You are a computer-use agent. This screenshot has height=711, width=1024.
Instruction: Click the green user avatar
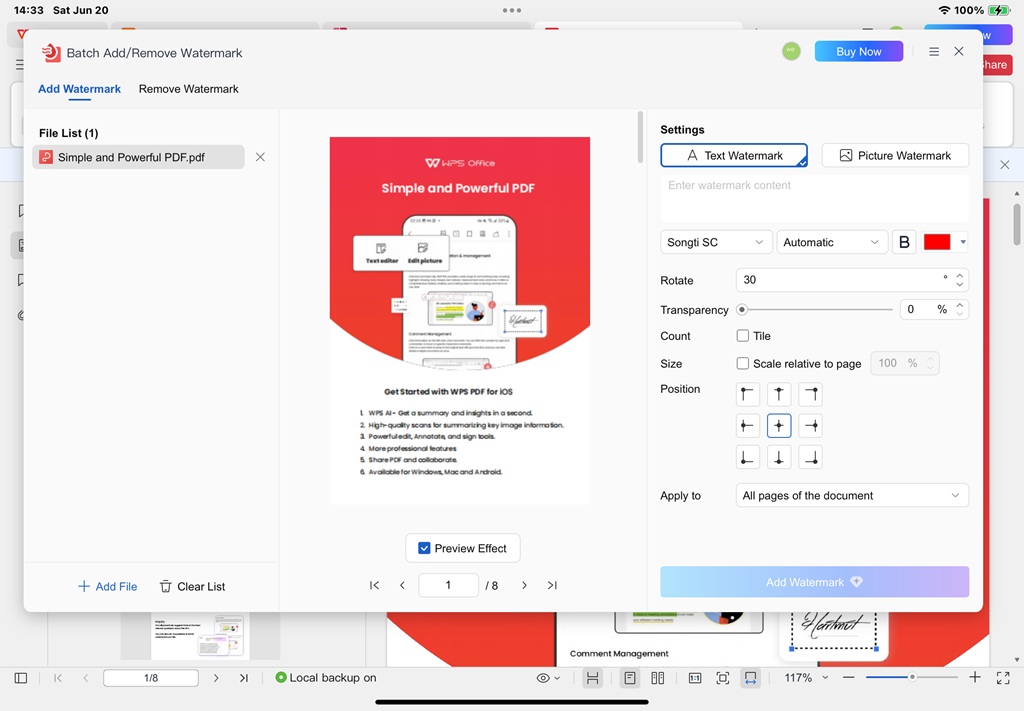(x=791, y=51)
